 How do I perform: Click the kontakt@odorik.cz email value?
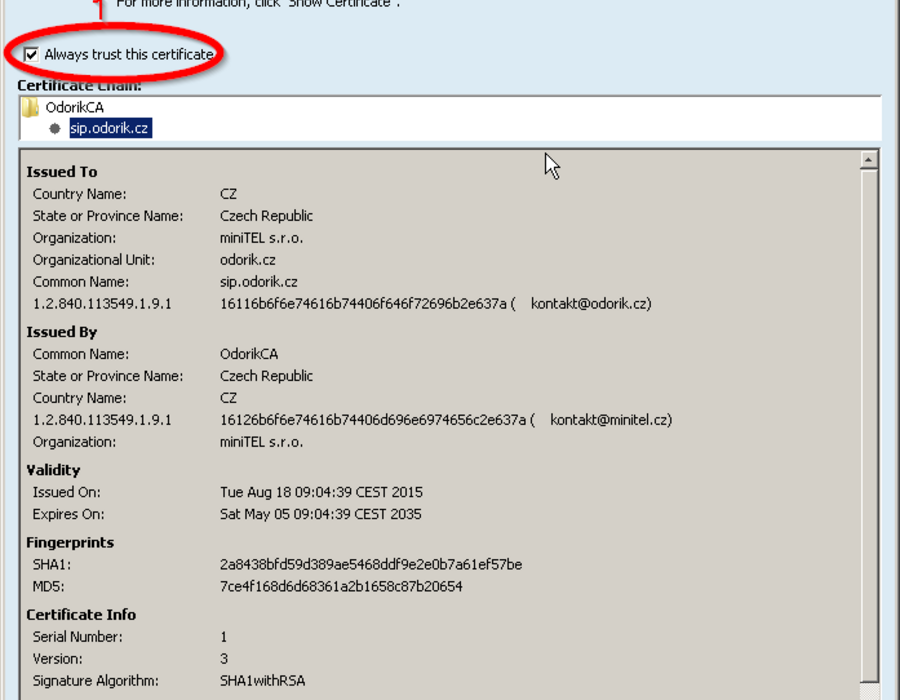click(x=591, y=304)
